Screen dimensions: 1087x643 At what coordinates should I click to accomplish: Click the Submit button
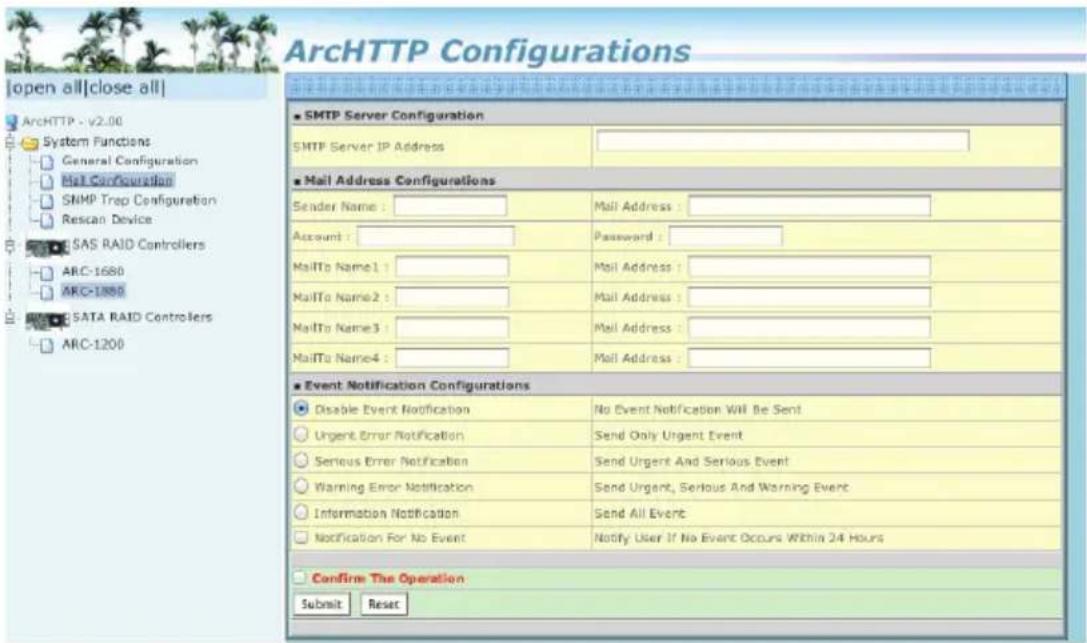(322, 604)
